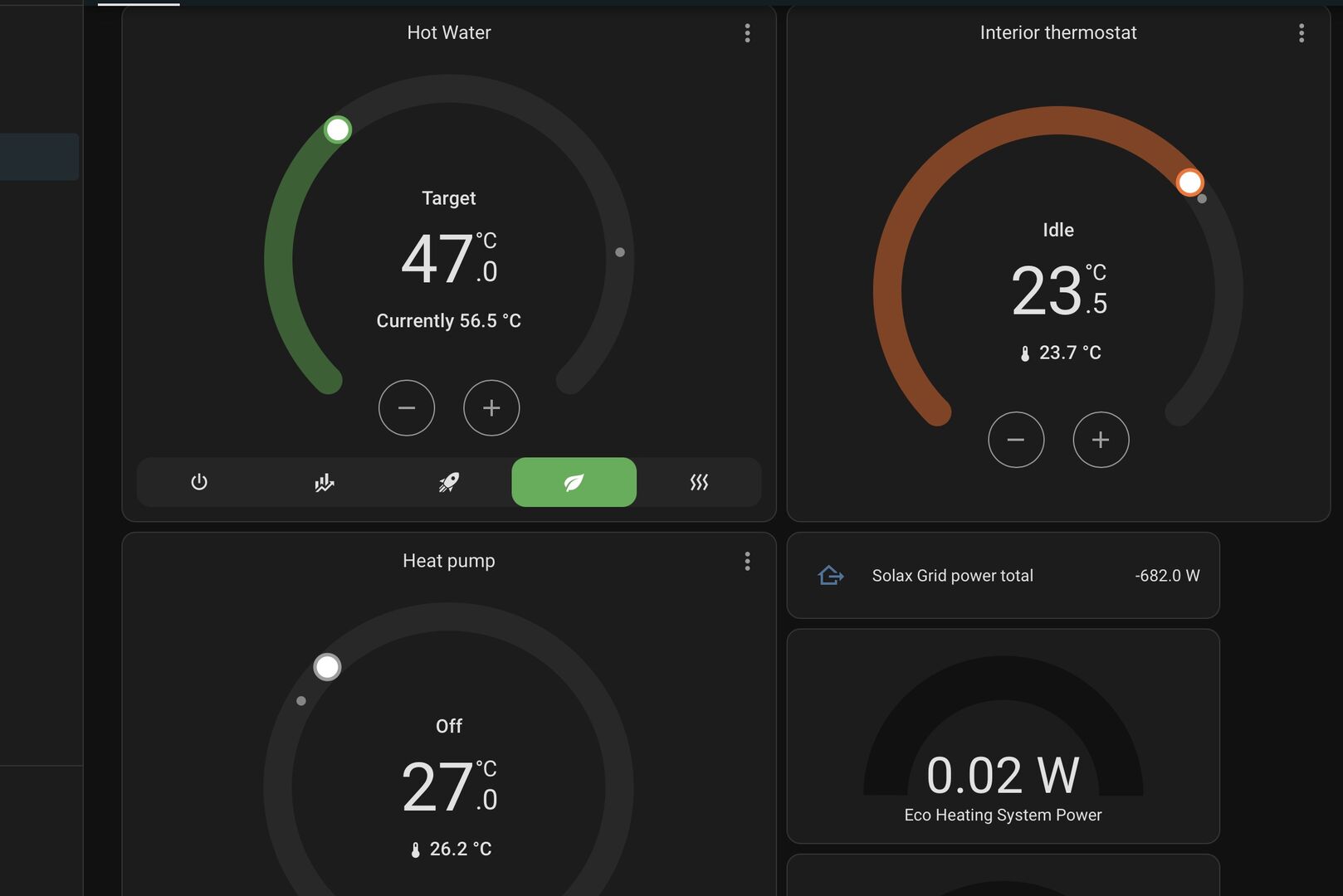Click Interior thermostat orange slider handle
The image size is (1343, 896).
(x=1189, y=183)
